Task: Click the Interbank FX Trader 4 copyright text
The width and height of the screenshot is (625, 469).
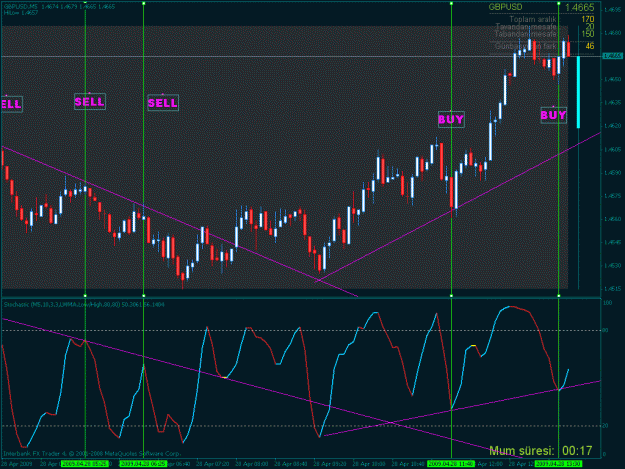Action: [x=92, y=453]
